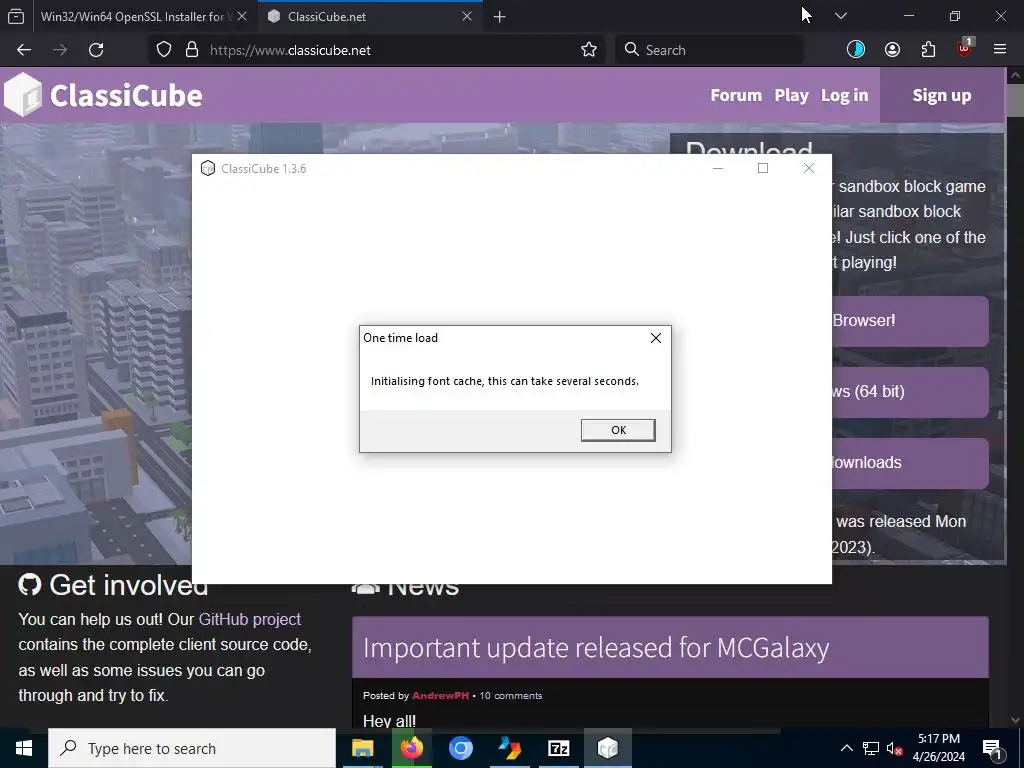Click the blue circular extension icon in the toolbar

pos(856,50)
